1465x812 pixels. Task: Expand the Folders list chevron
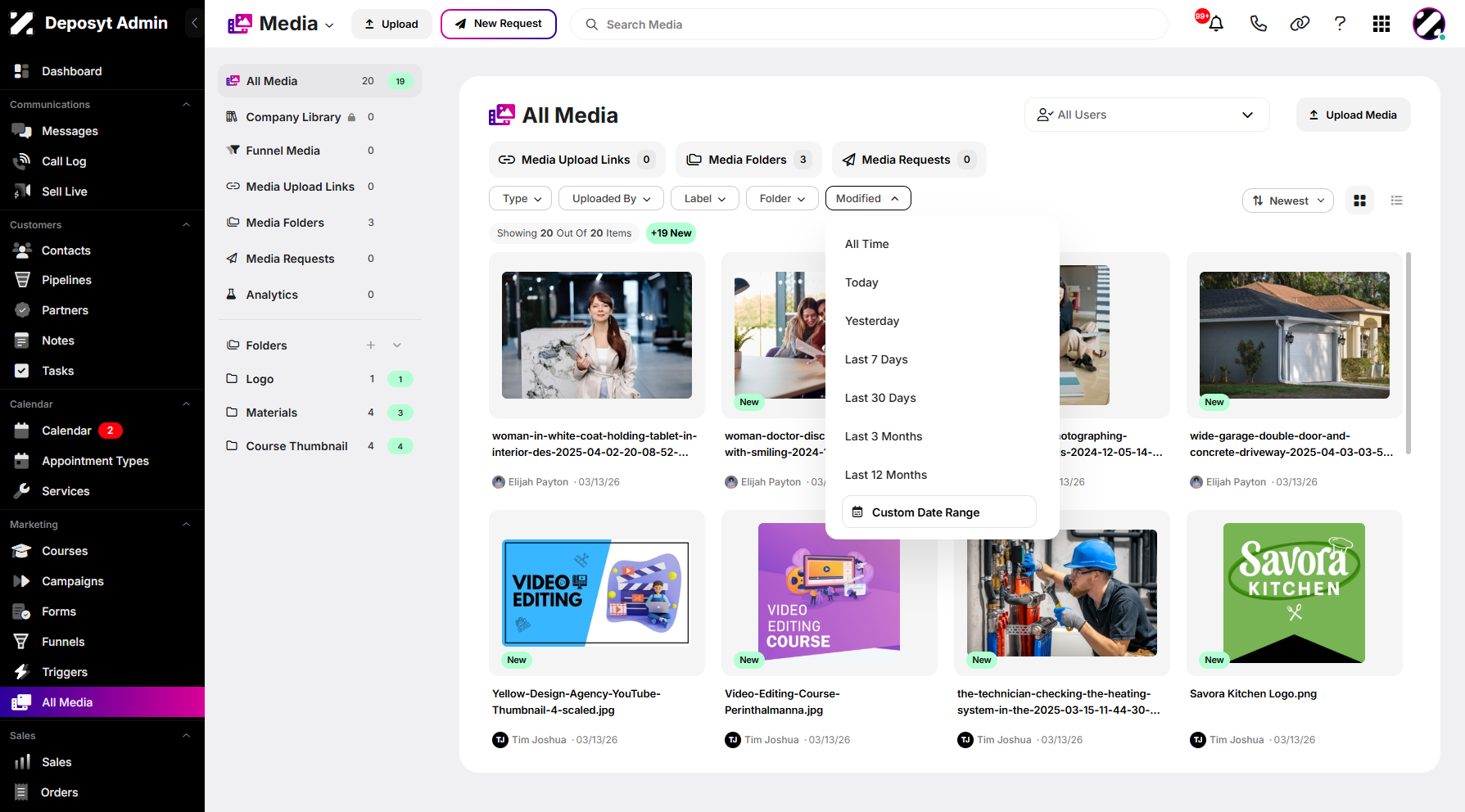pyautogui.click(x=397, y=345)
